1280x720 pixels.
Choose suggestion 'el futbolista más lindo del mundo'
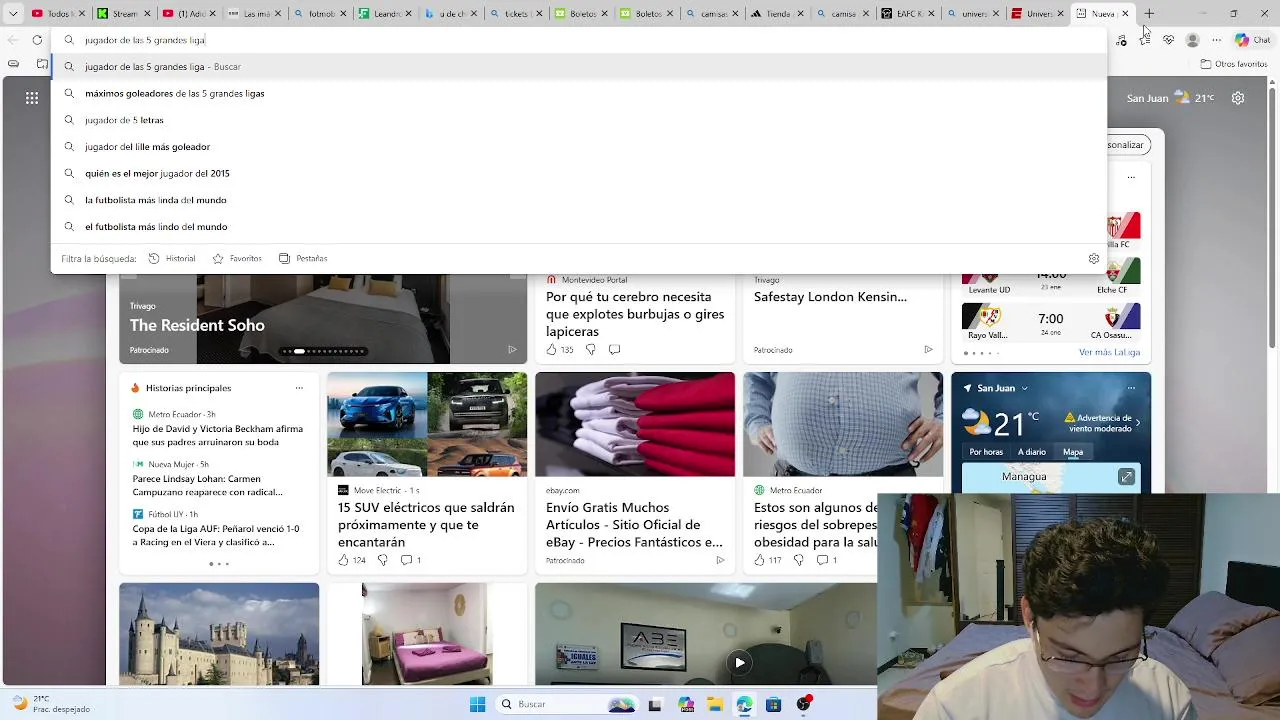tap(579, 226)
